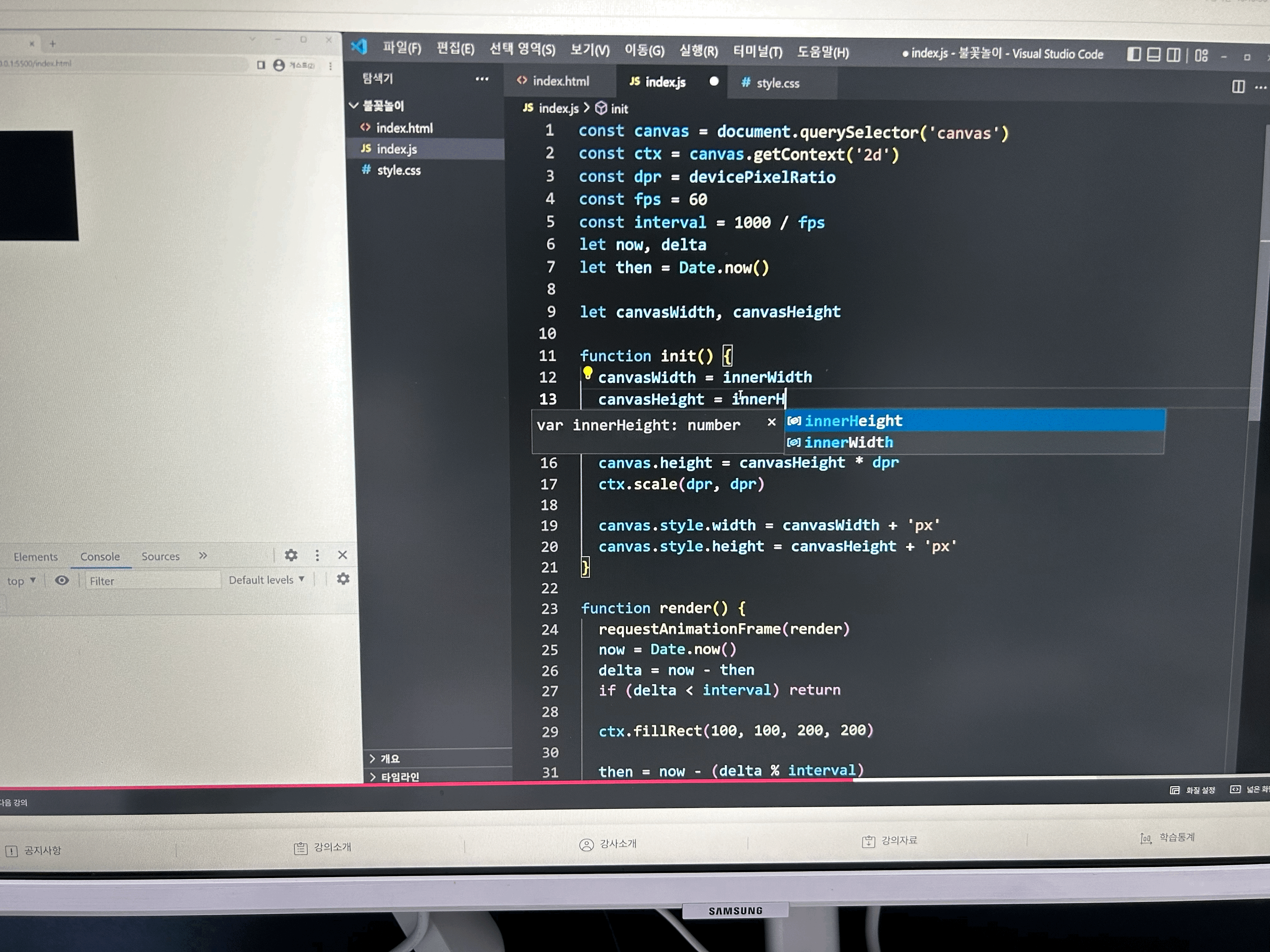Show more DevTools tabs chevron

pyautogui.click(x=203, y=555)
